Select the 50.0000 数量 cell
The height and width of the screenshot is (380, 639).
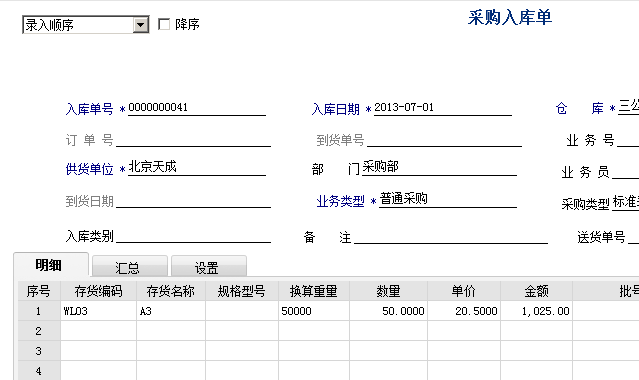pos(388,311)
